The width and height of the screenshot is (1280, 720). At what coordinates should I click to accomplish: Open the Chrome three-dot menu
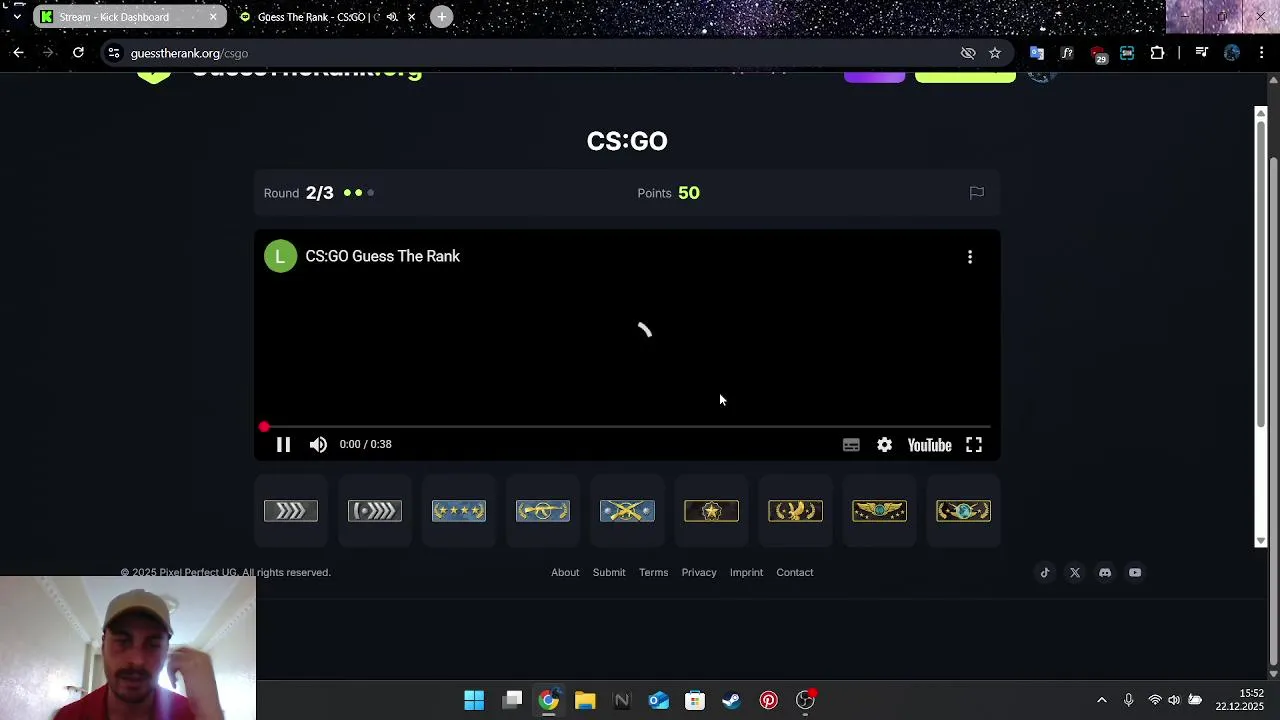1262,53
